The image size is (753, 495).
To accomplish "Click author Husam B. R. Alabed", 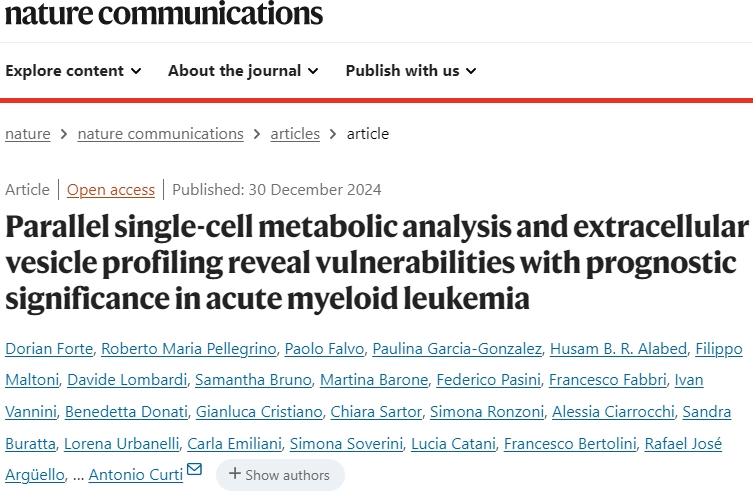I will coord(620,348).
